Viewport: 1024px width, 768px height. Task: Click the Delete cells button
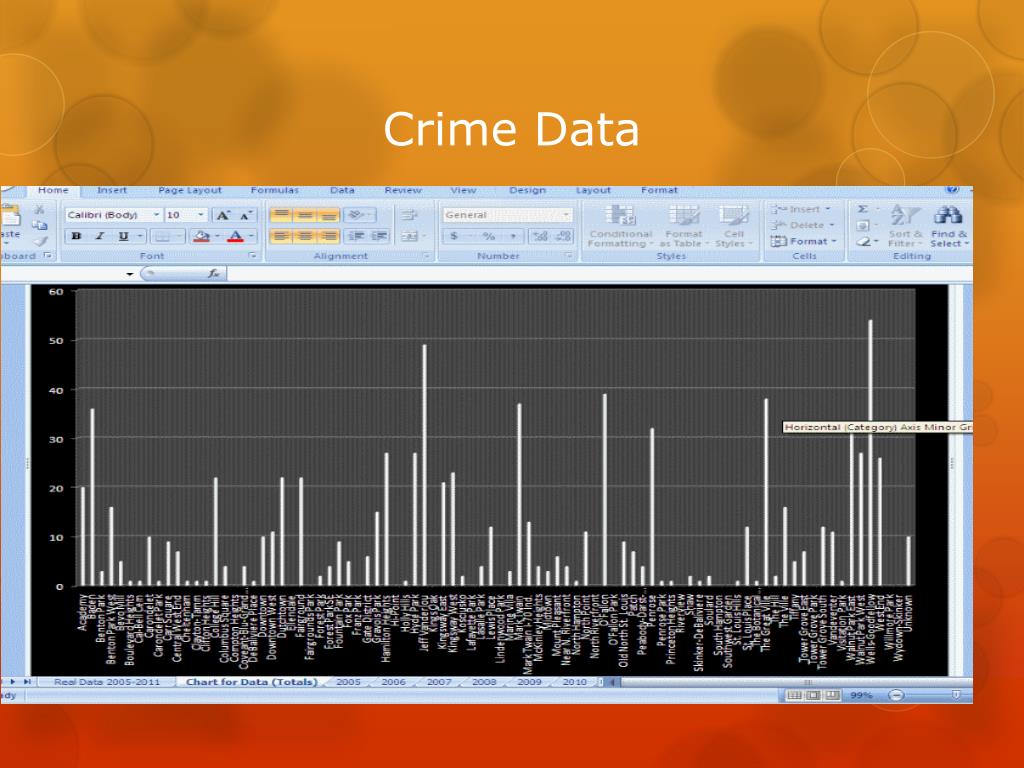point(803,225)
